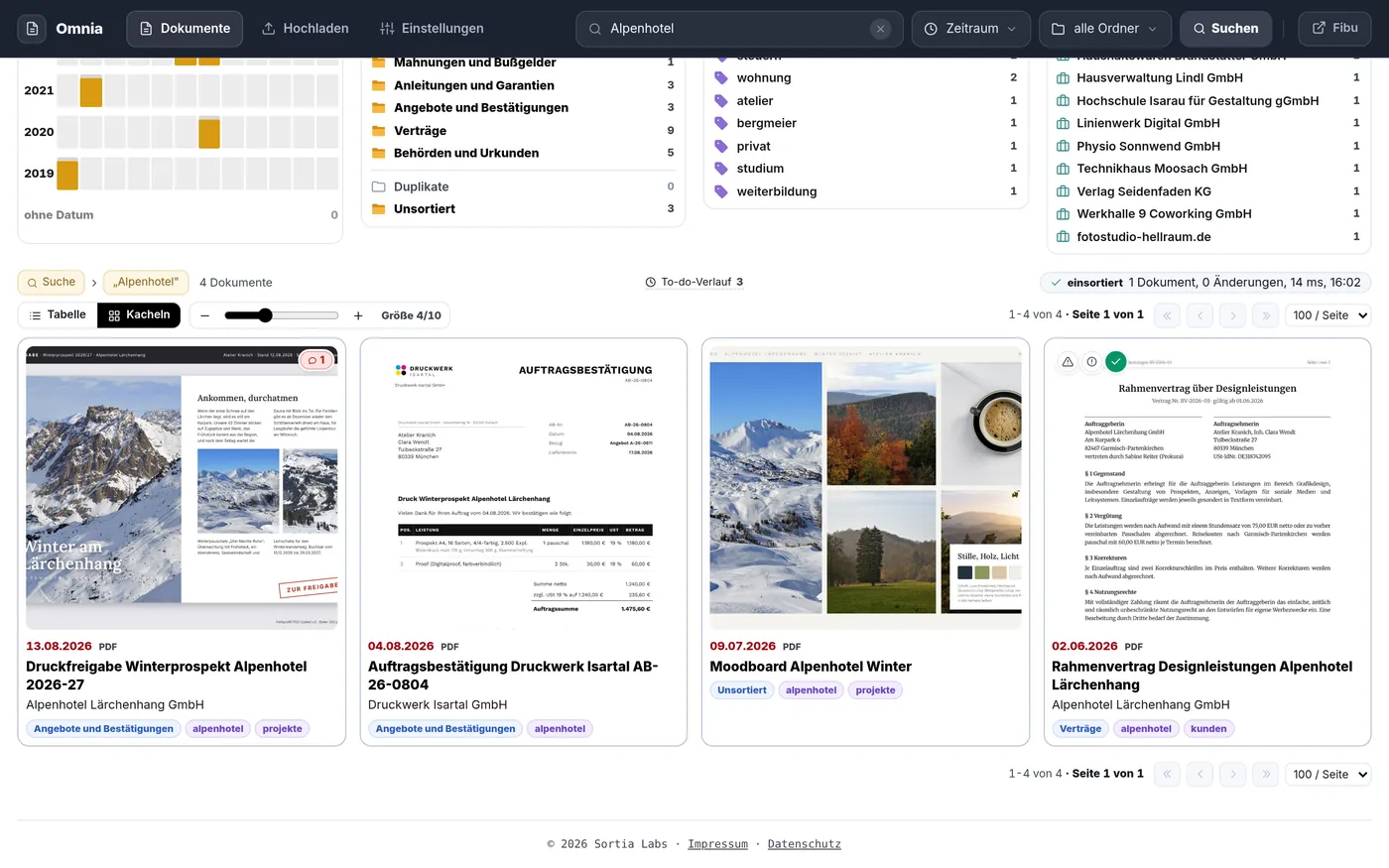Open the Impressum link
Image resolution: width=1389 pixels, height=868 pixels.
tap(717, 844)
